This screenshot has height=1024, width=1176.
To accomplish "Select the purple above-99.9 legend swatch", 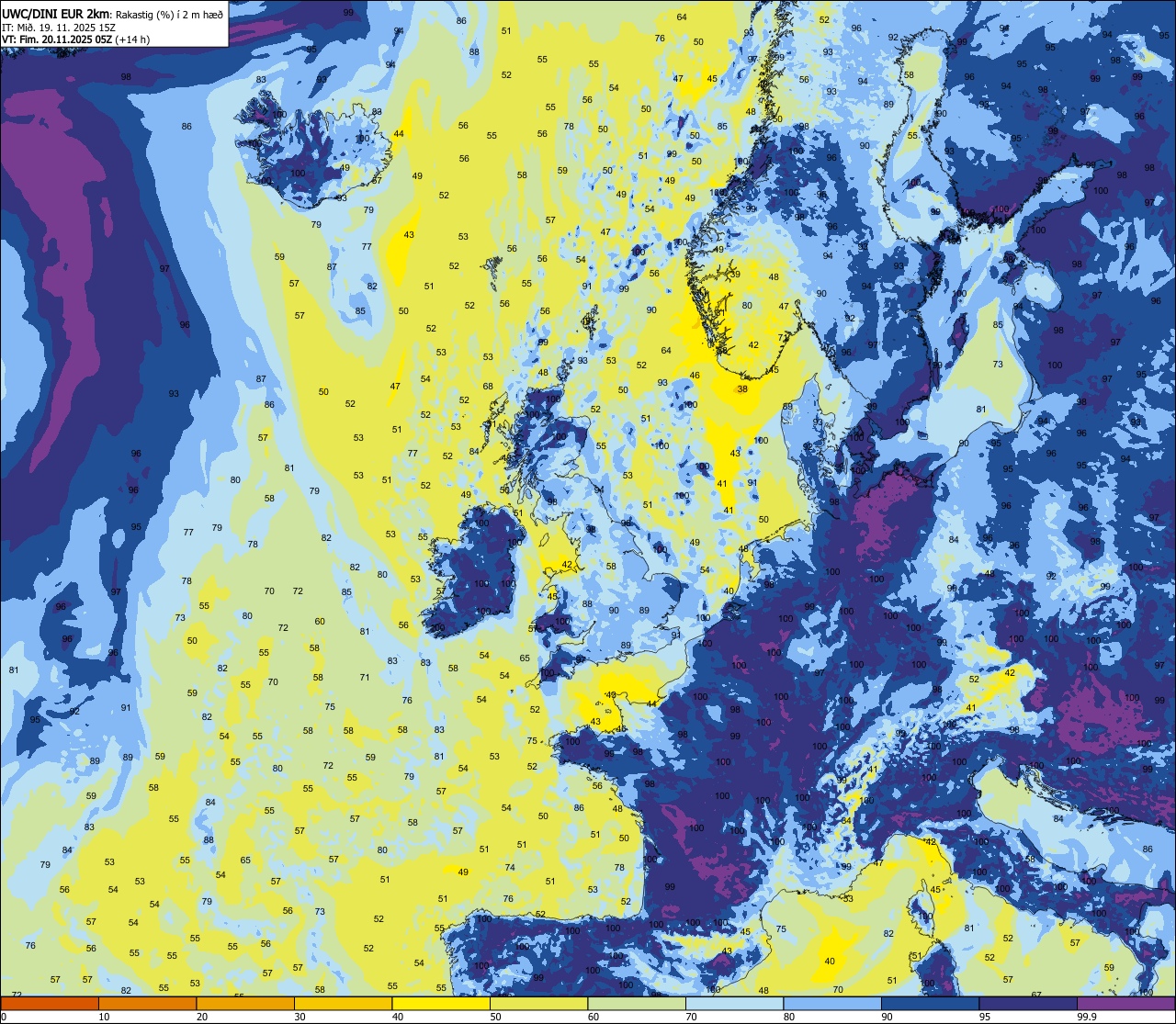I will (x=1126, y=1003).
